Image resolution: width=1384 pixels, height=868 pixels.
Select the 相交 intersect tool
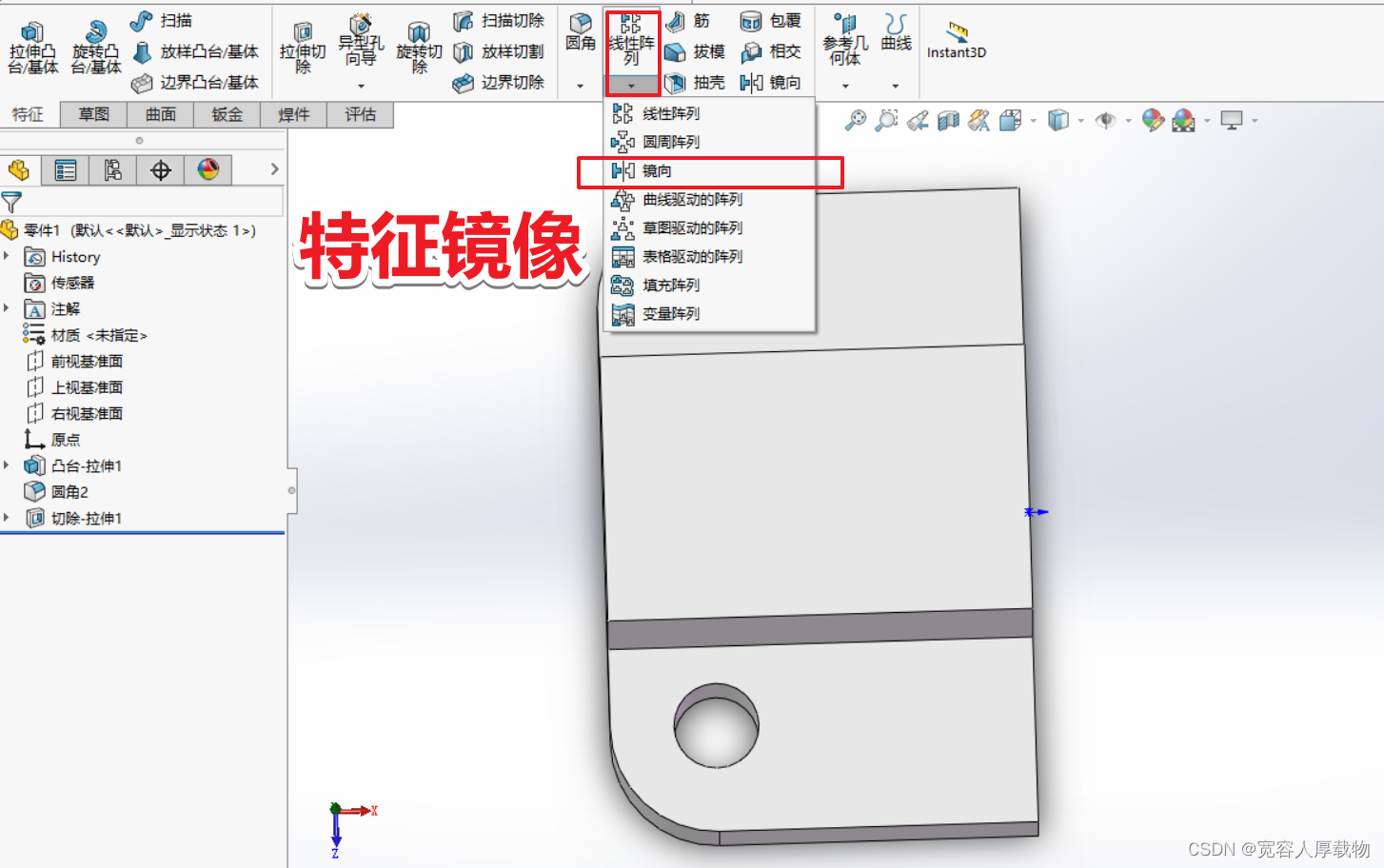pyautogui.click(x=771, y=51)
